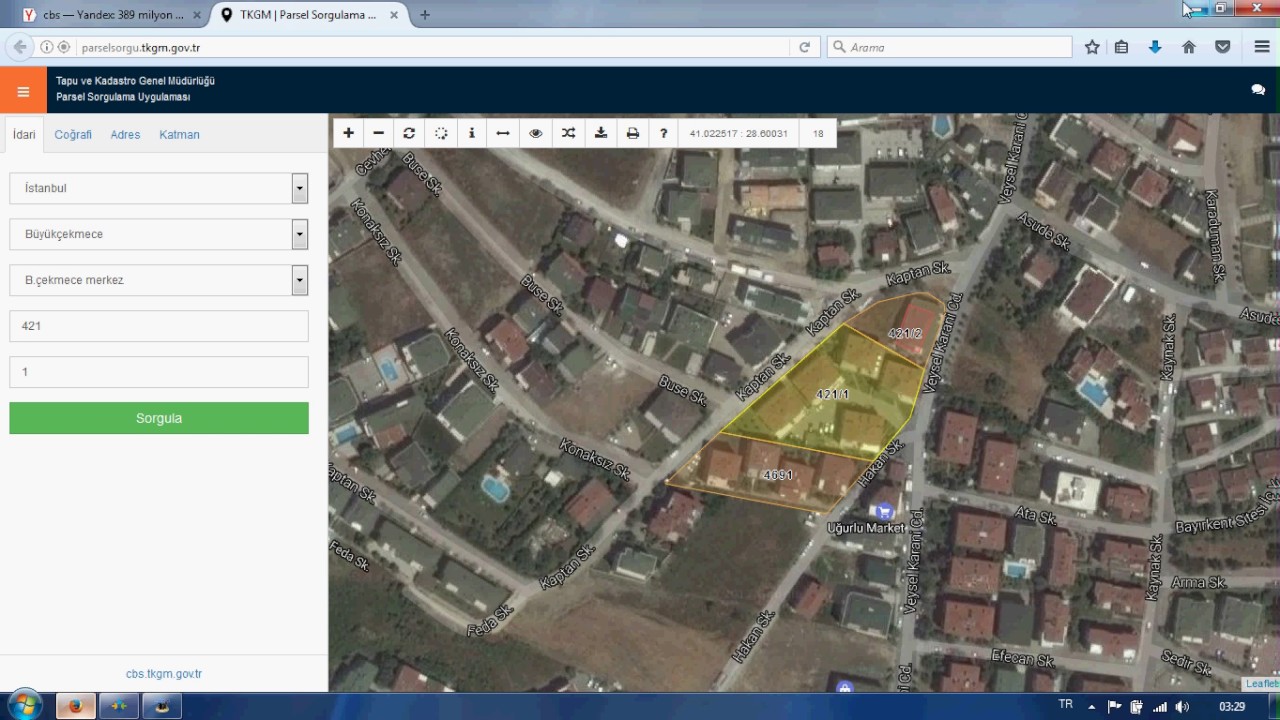Print the map with printer icon
1280x720 pixels.
coord(632,133)
